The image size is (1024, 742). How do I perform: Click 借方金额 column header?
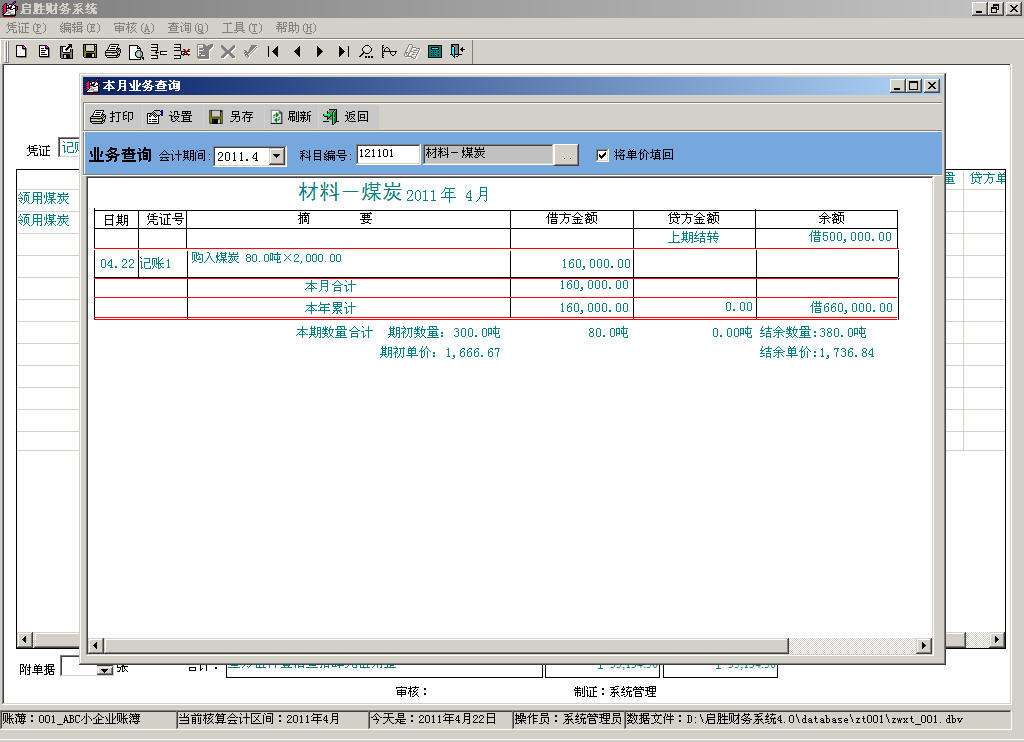click(572, 219)
